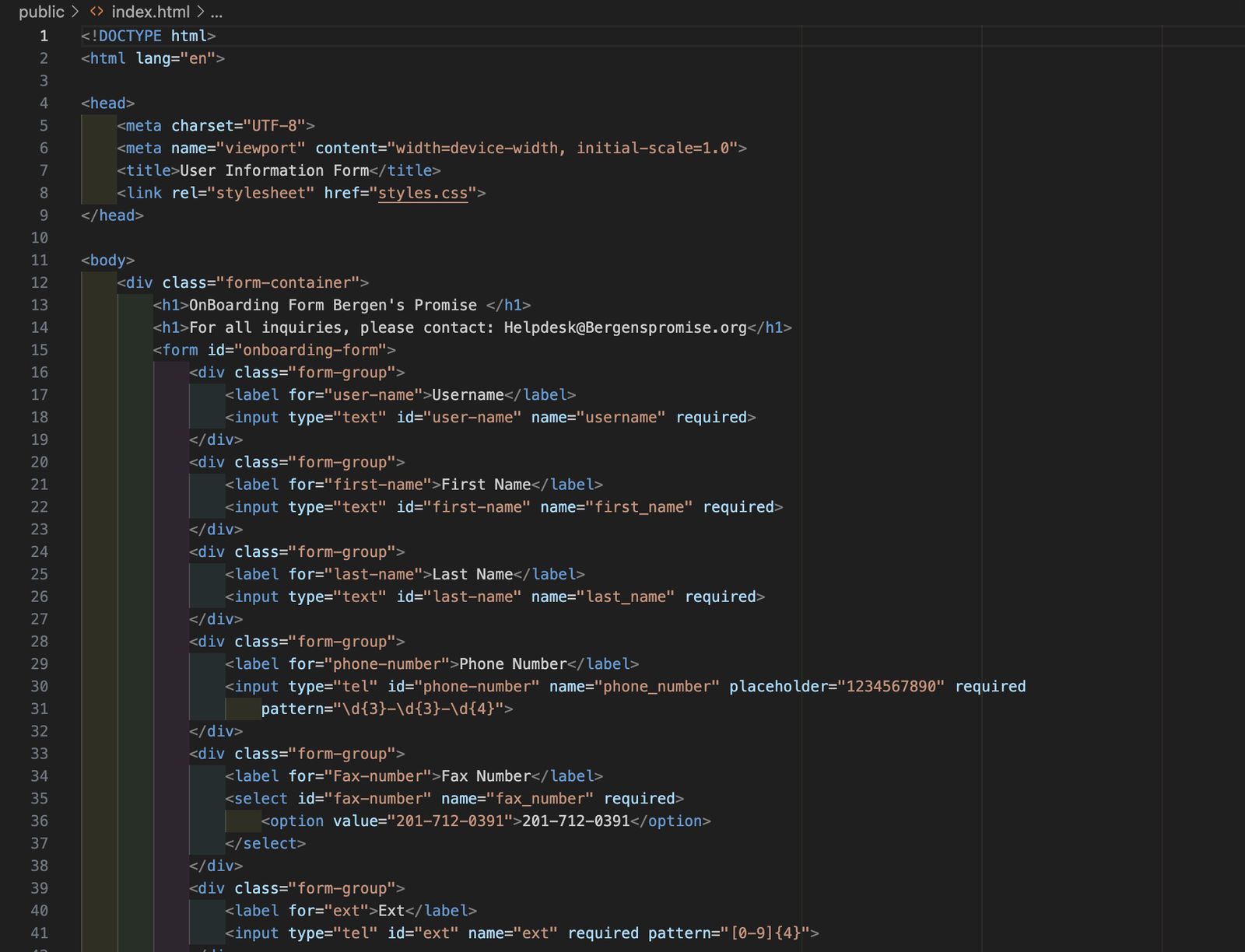The height and width of the screenshot is (952, 1245).
Task: Click "first_name" name attribute value
Action: (x=640, y=507)
